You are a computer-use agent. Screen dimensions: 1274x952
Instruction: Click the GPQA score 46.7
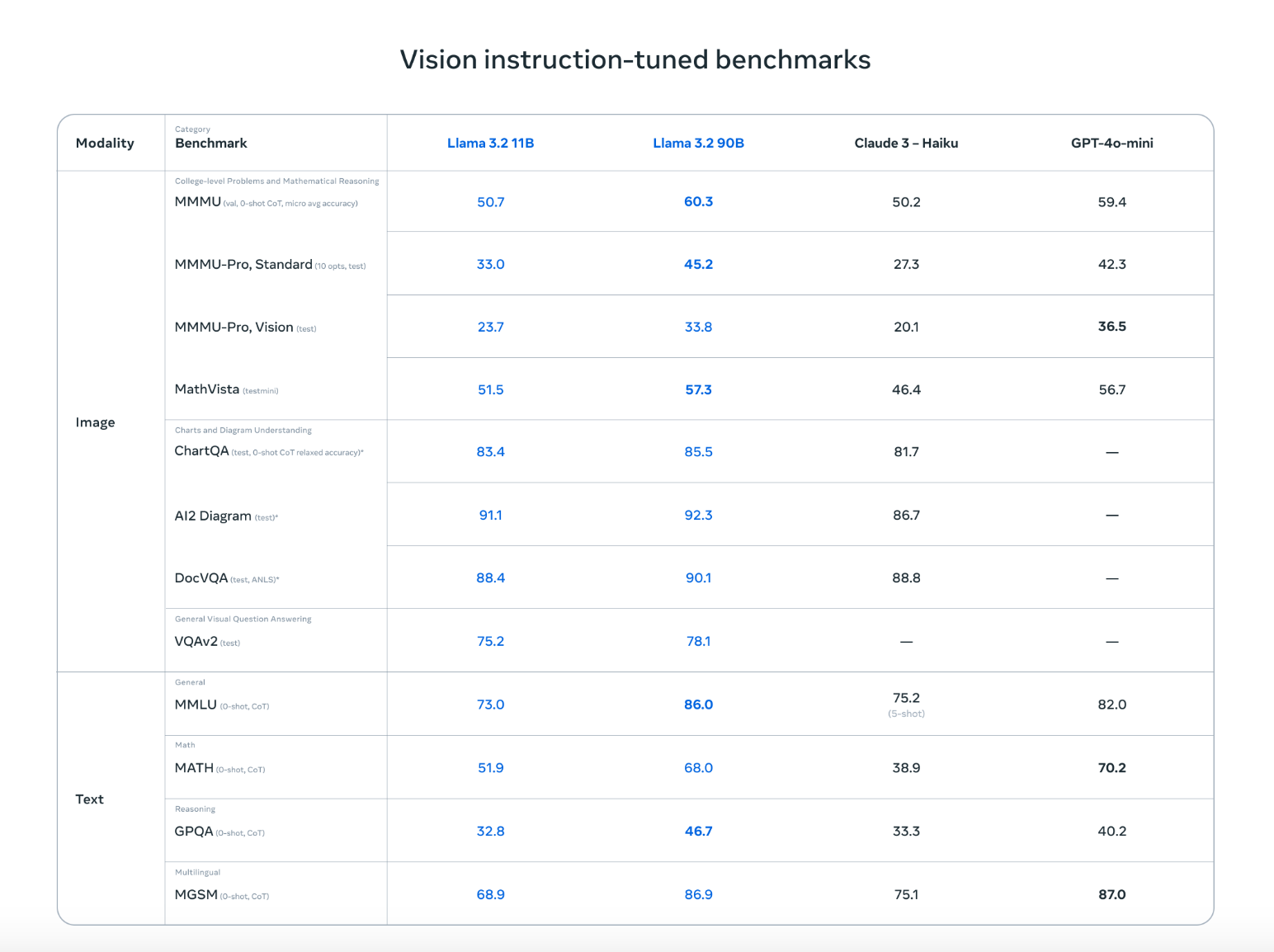[x=698, y=831]
